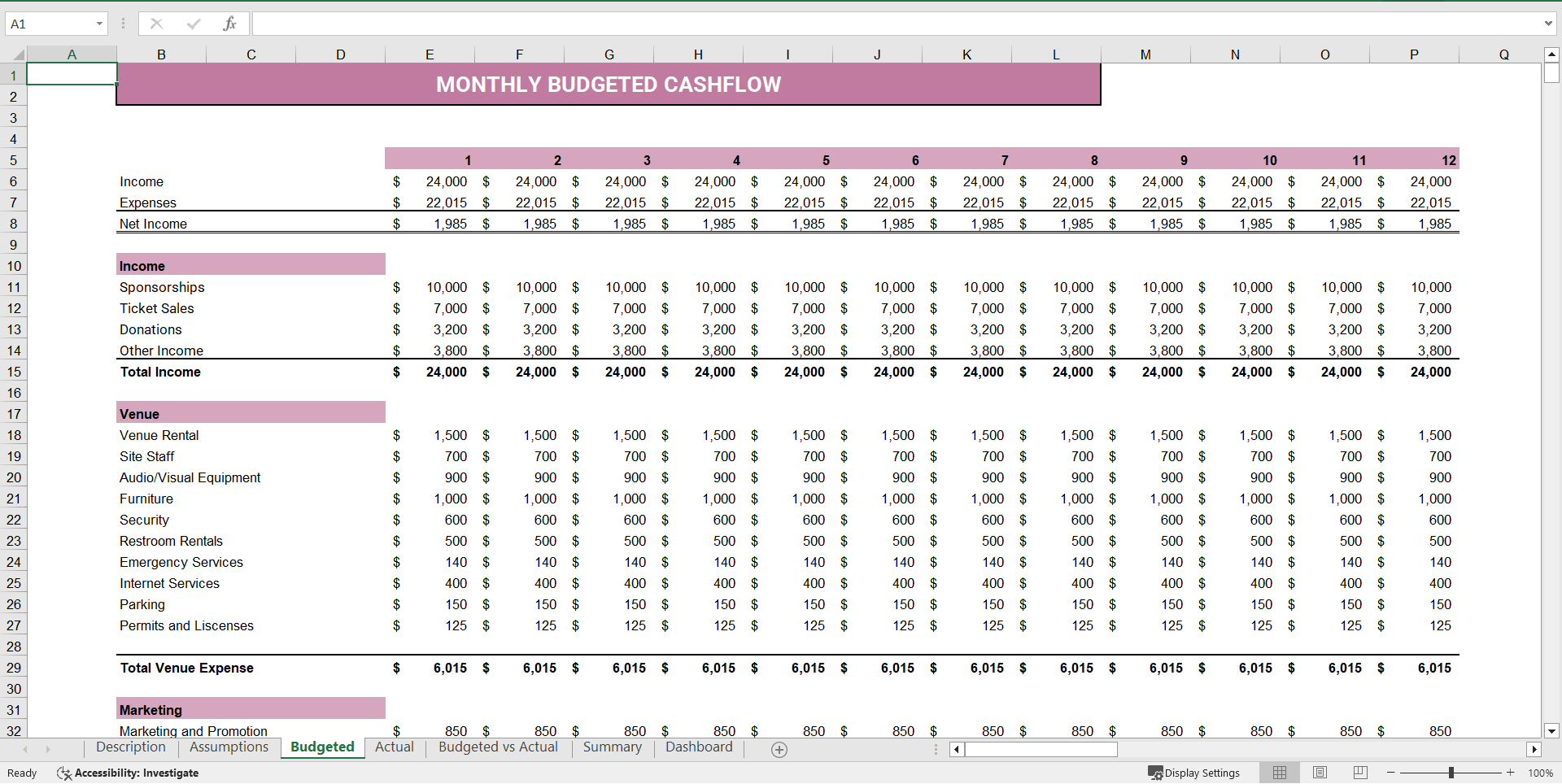Click the Venue section header cell

[x=251, y=413]
